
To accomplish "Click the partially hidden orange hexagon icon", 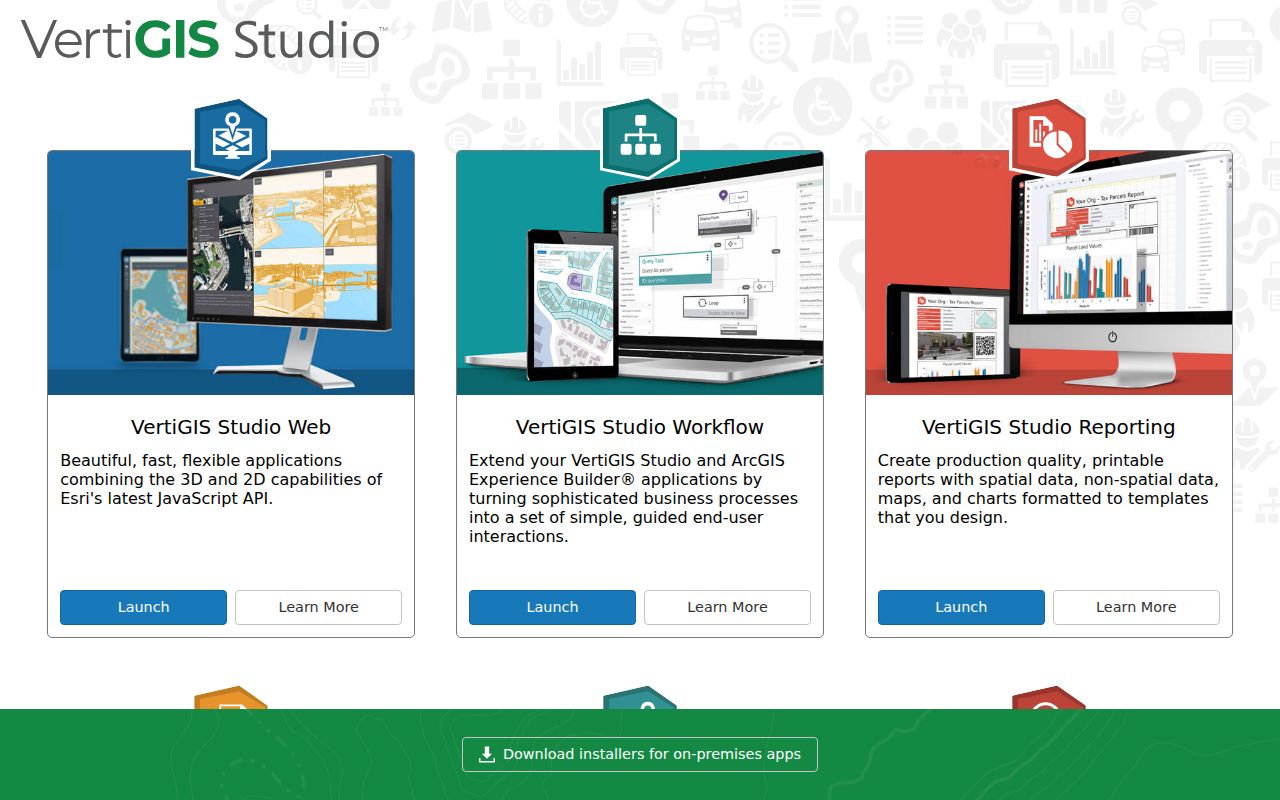I will pos(231,698).
